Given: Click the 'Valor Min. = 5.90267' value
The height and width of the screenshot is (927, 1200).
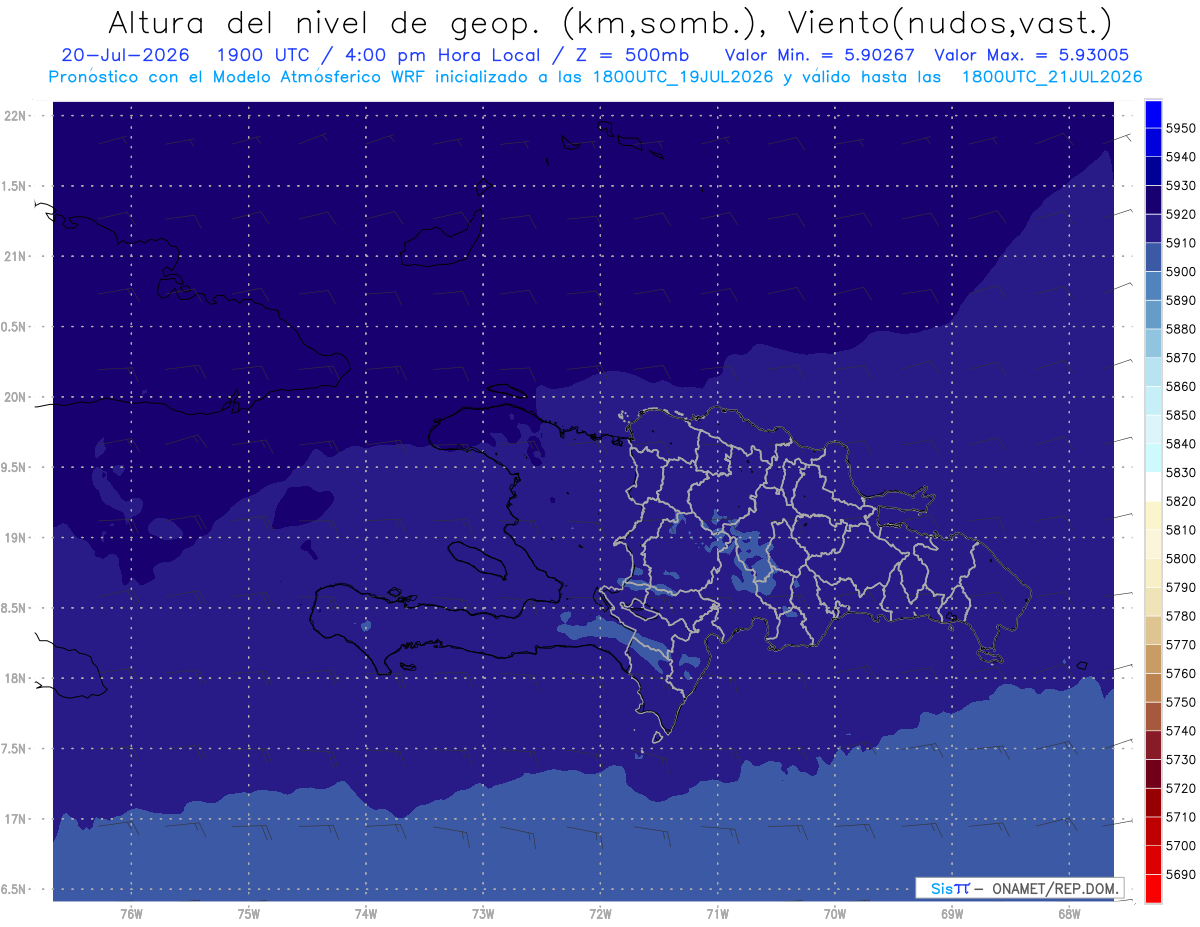Looking at the screenshot, I should coord(822,55).
